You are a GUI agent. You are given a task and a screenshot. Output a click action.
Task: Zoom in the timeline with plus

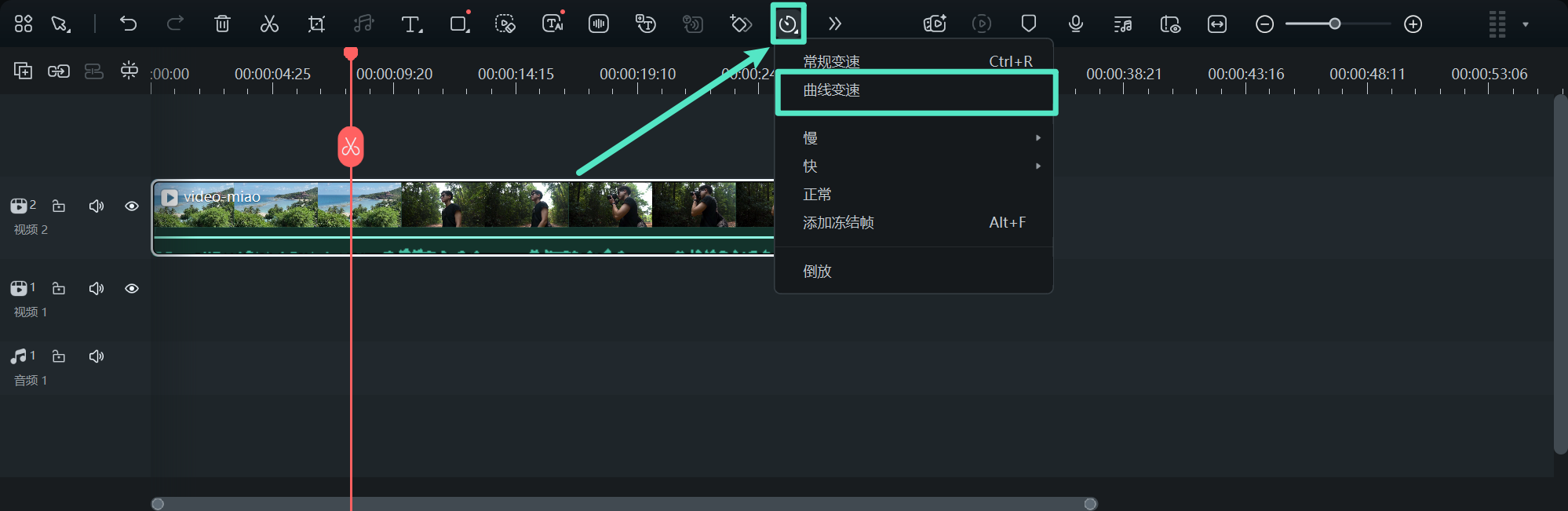pos(1413,24)
